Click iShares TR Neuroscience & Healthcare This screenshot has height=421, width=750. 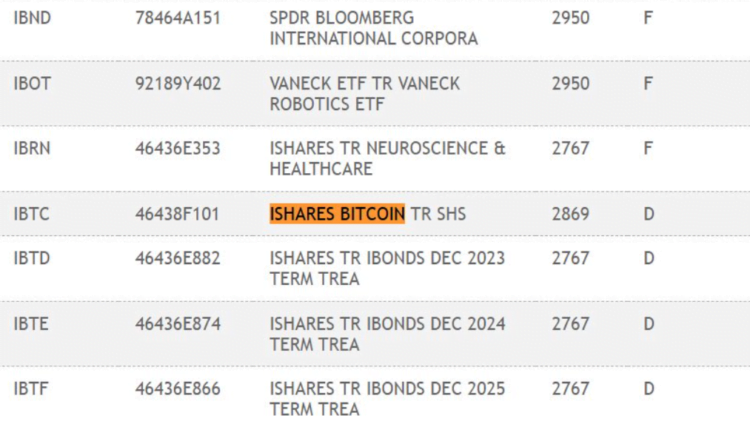pos(387,159)
